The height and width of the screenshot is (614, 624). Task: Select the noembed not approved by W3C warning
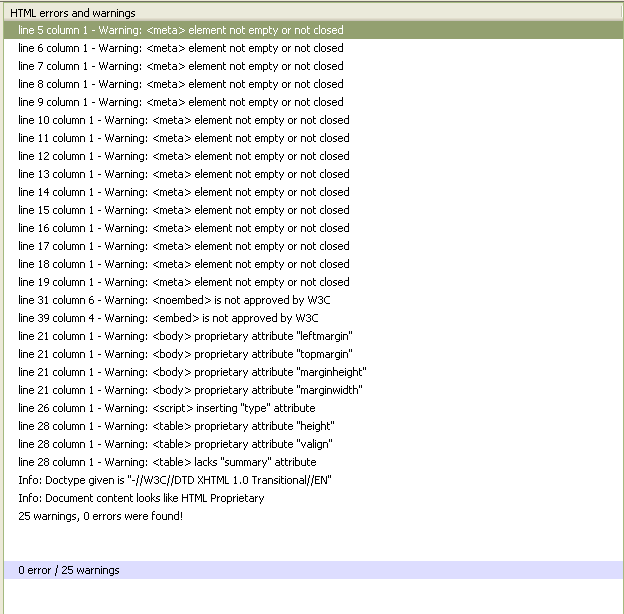pos(313,300)
